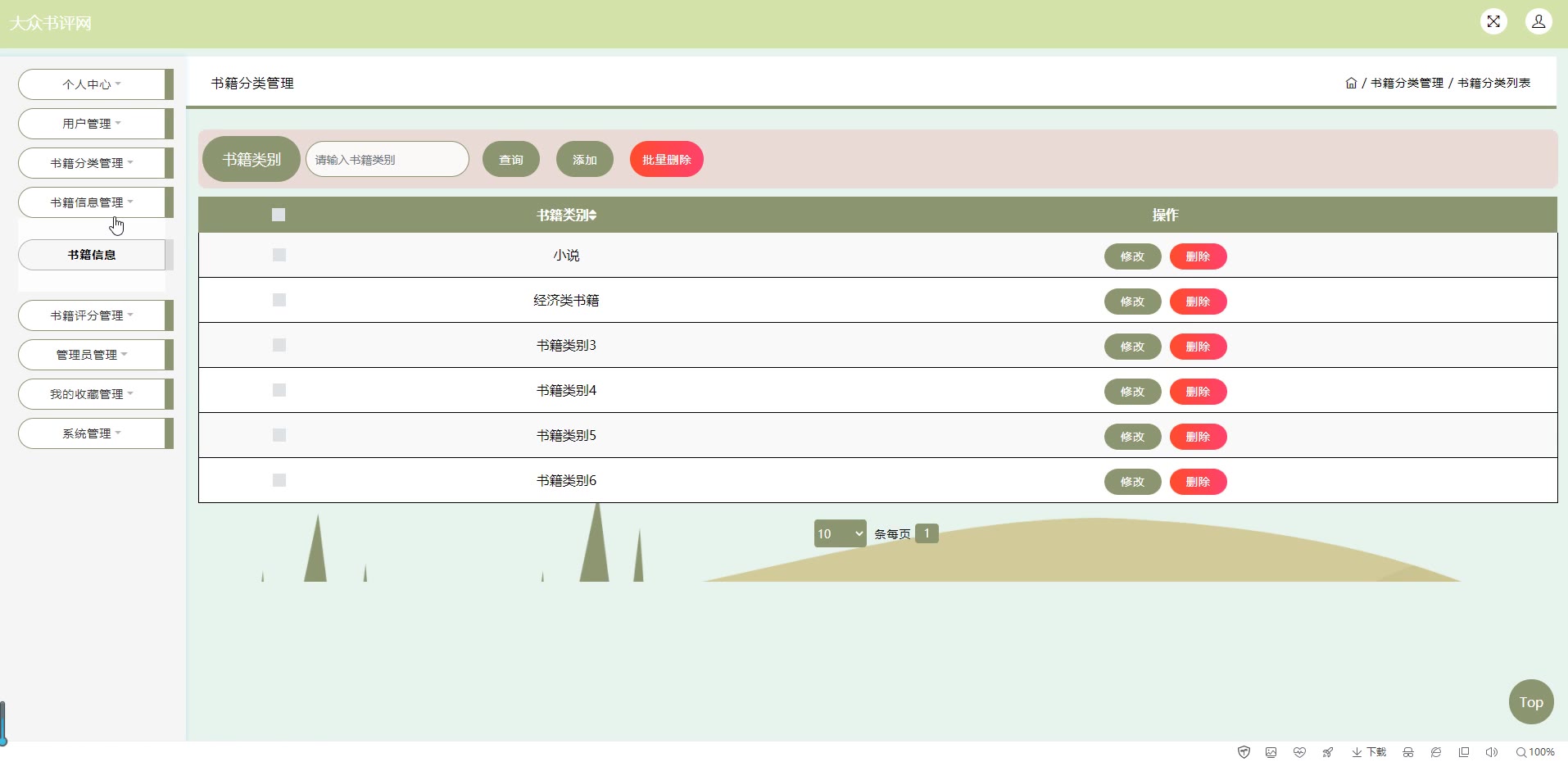Click the 操作 column header
Viewport: 1568px width, 762px height.
click(x=1165, y=215)
